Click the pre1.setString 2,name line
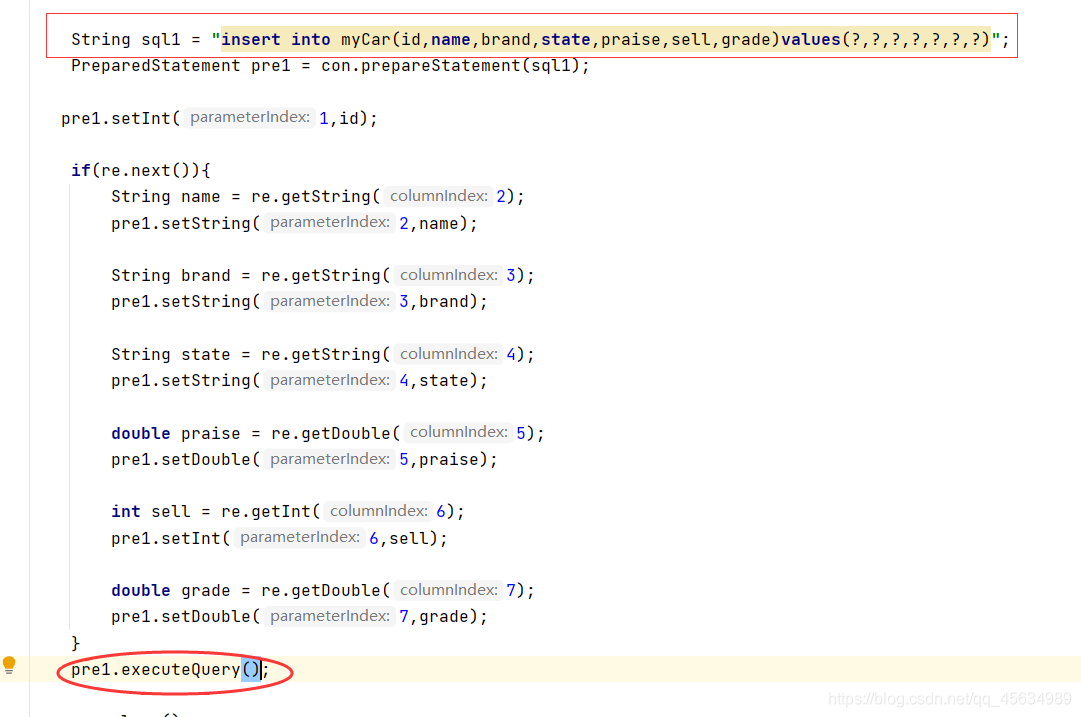This screenshot has height=717, width=1081. 294,223
